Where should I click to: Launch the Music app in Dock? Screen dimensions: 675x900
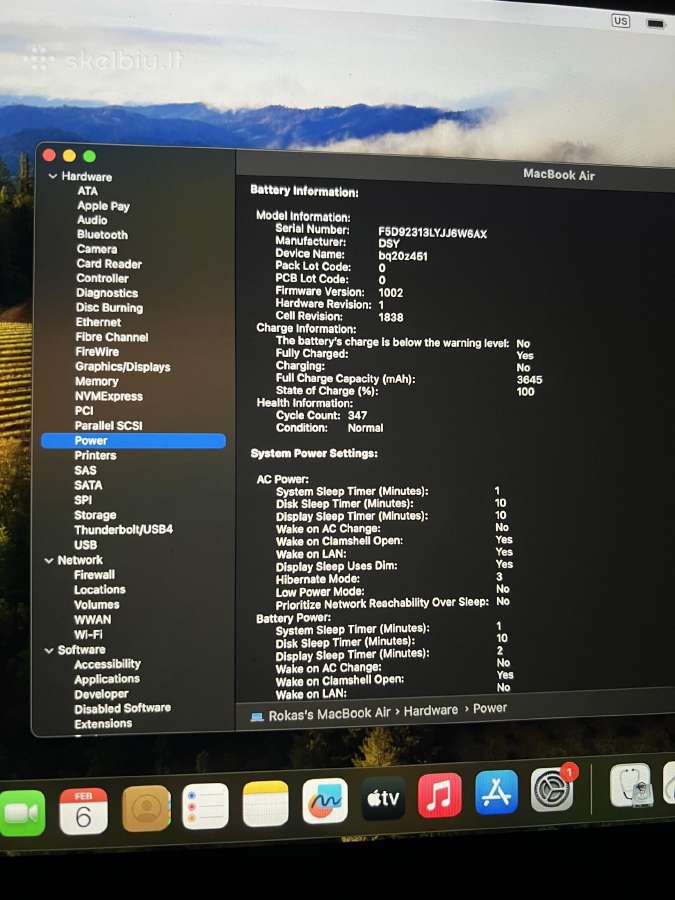pos(440,795)
